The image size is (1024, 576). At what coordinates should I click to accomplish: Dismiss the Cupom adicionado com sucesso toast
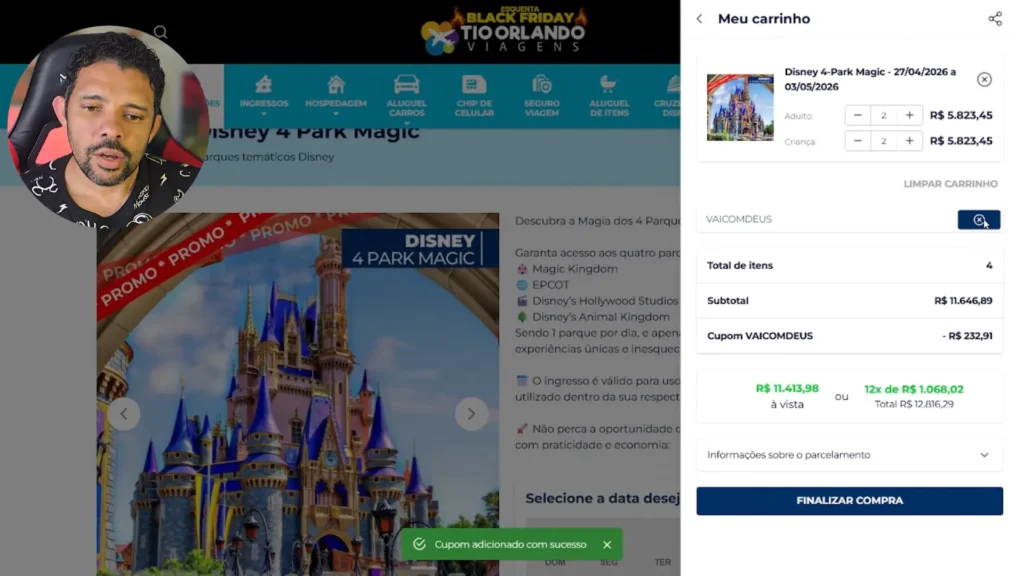(607, 545)
